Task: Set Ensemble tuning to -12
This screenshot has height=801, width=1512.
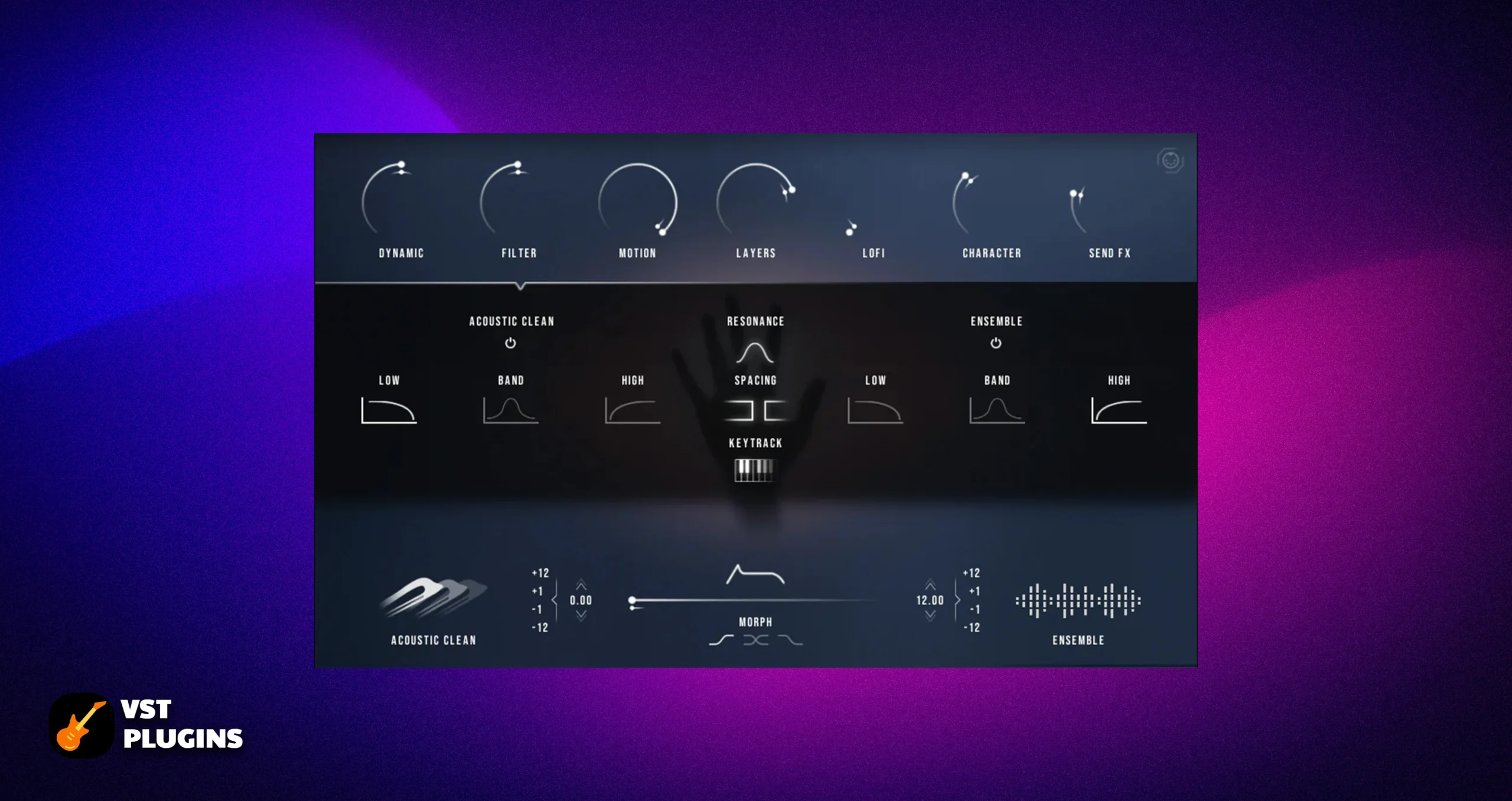Action: point(972,627)
